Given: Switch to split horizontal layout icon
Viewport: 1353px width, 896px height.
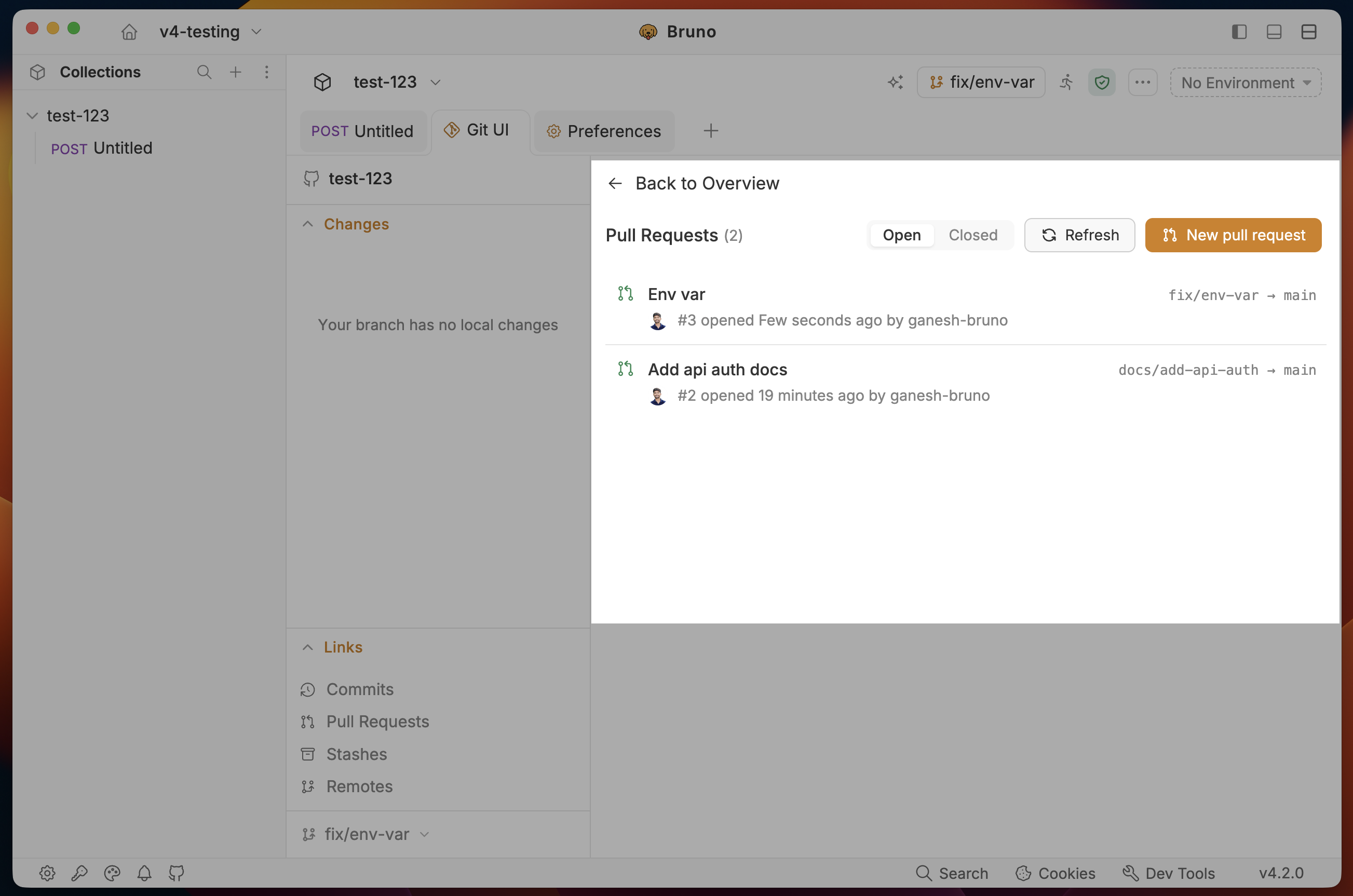Looking at the screenshot, I should [1308, 32].
